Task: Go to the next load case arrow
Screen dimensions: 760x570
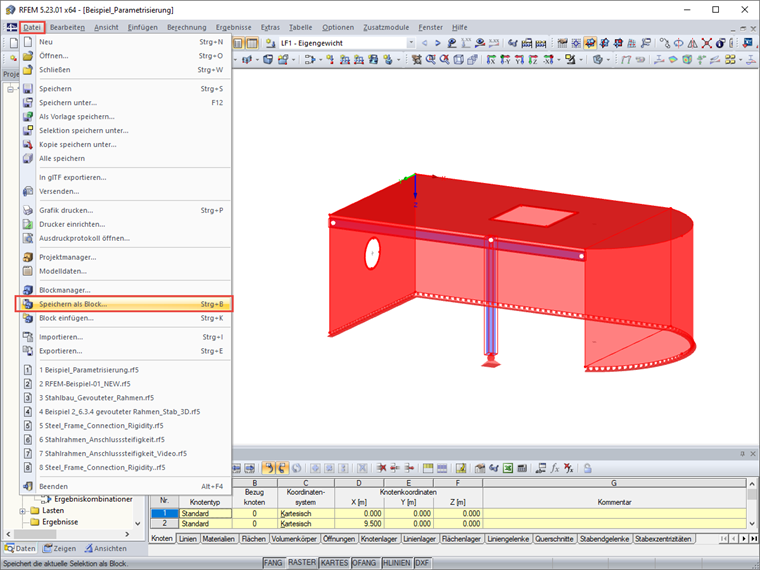Action: point(438,43)
